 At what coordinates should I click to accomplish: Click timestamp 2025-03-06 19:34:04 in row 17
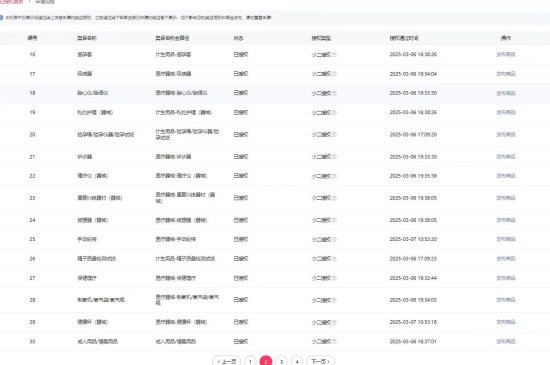[413, 74]
